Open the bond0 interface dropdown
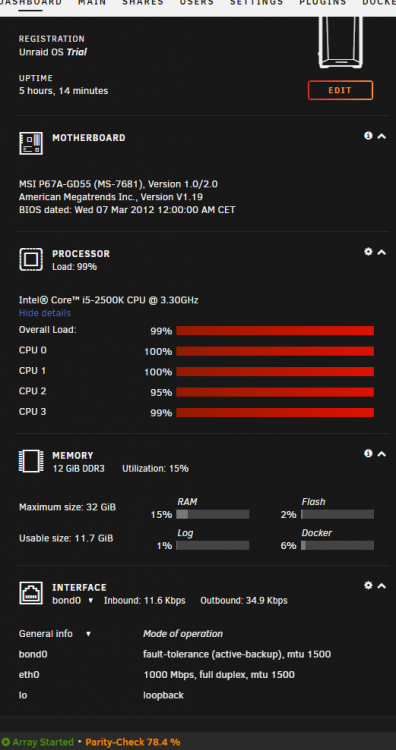Image resolution: width=396 pixels, height=750 pixels. point(73,600)
